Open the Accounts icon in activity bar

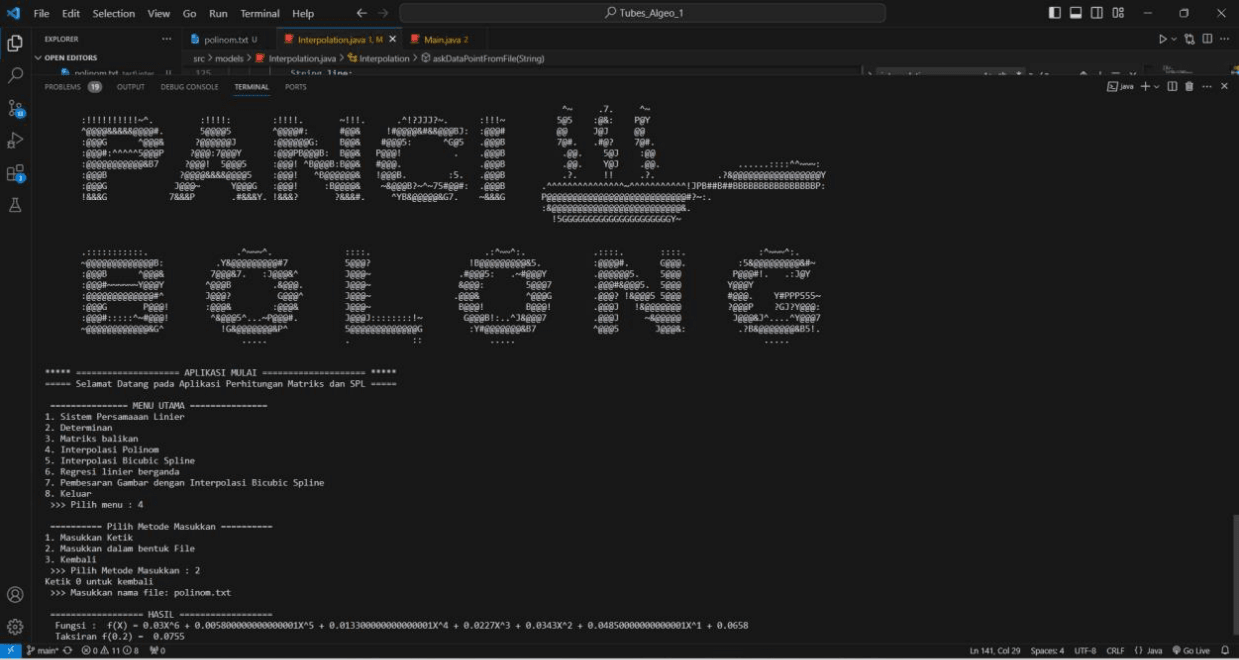pyautogui.click(x=15, y=595)
